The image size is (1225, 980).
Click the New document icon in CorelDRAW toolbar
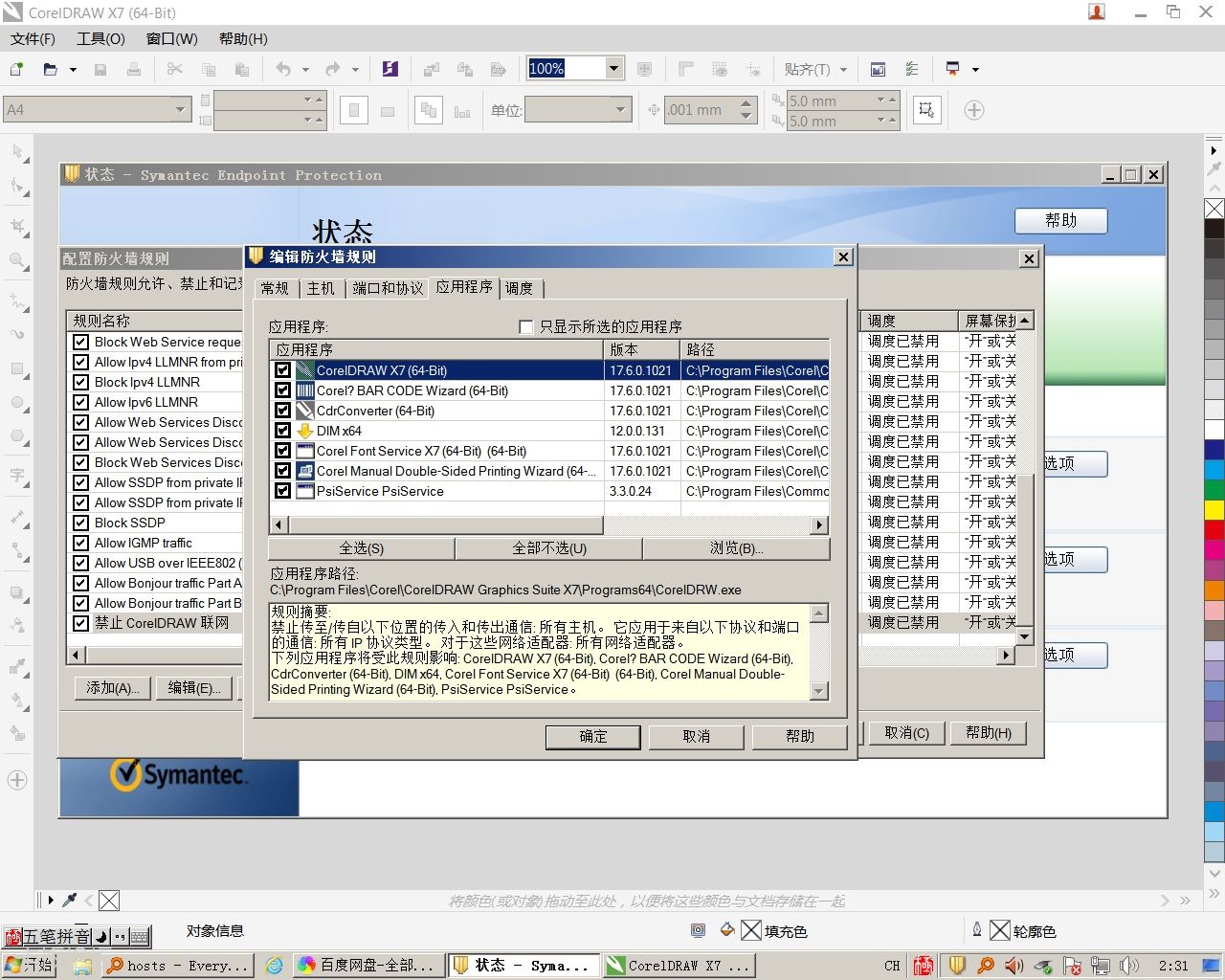pos(16,69)
